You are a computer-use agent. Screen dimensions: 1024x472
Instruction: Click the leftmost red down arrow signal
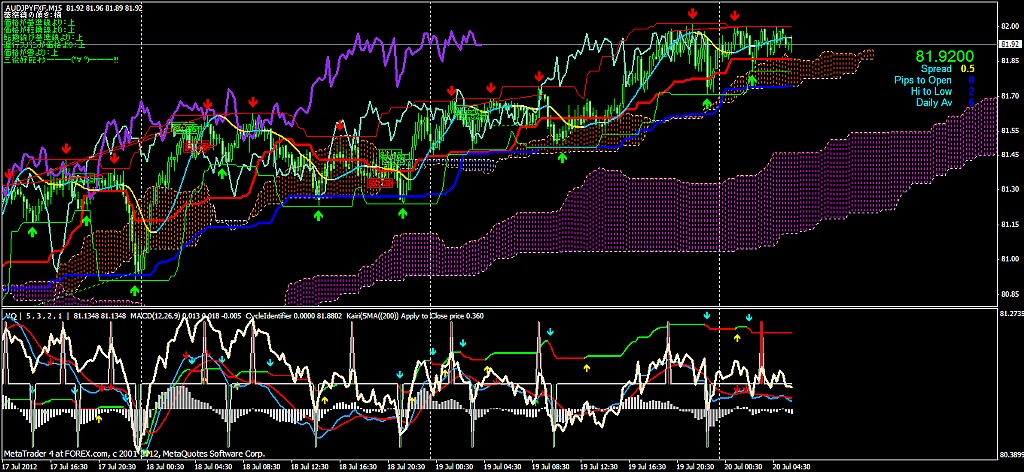(x=11, y=174)
